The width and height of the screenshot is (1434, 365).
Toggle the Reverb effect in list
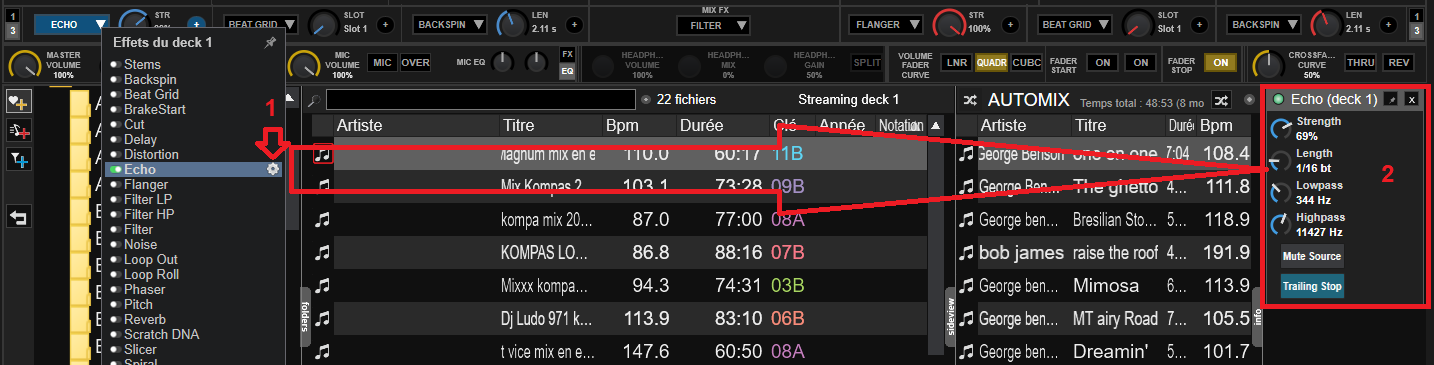point(116,320)
